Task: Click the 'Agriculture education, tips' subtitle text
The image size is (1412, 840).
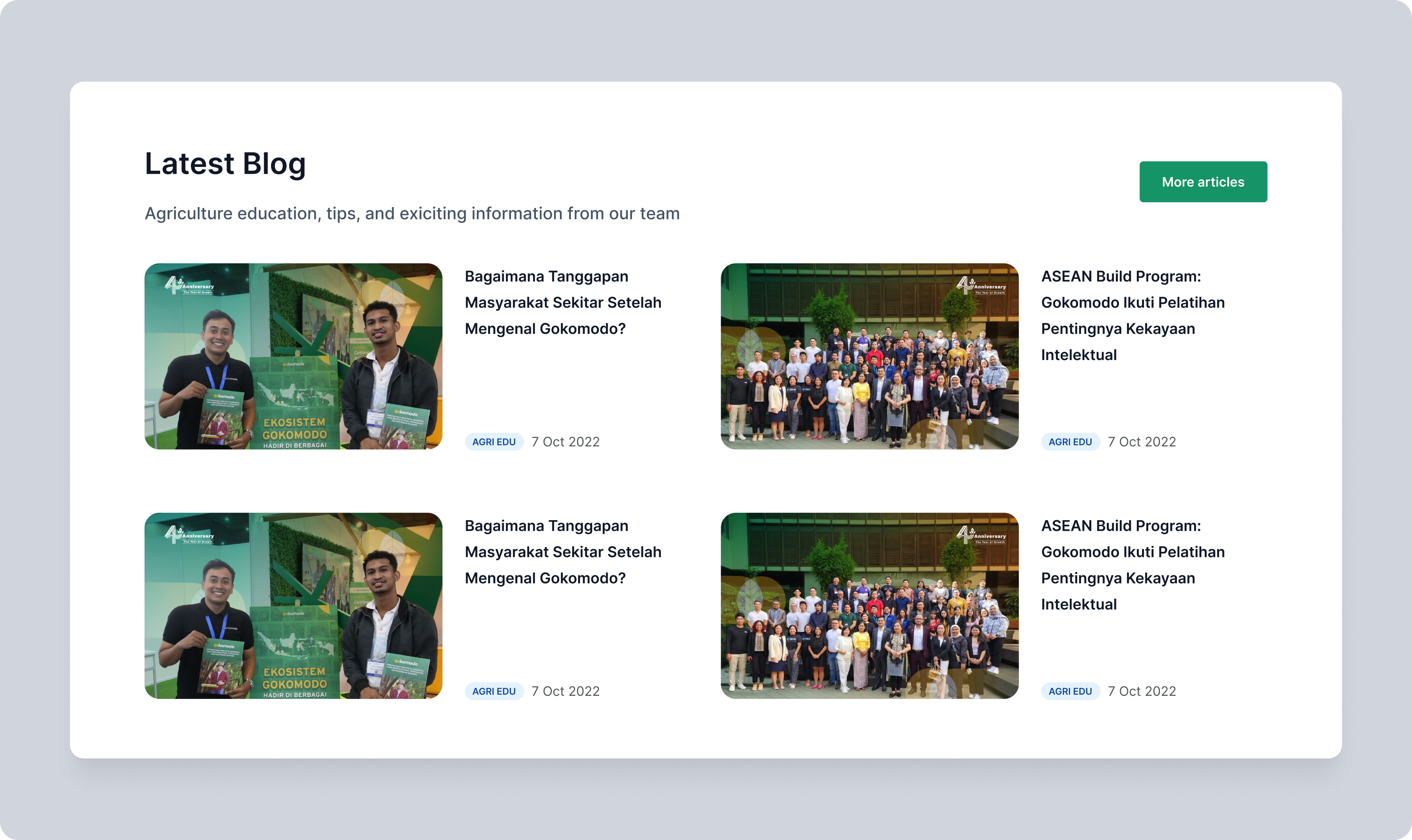Action: [411, 213]
